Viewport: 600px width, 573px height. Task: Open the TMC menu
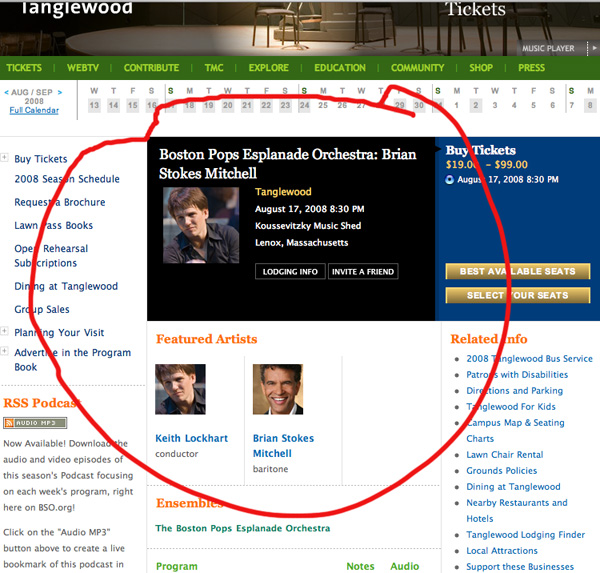[x=214, y=68]
